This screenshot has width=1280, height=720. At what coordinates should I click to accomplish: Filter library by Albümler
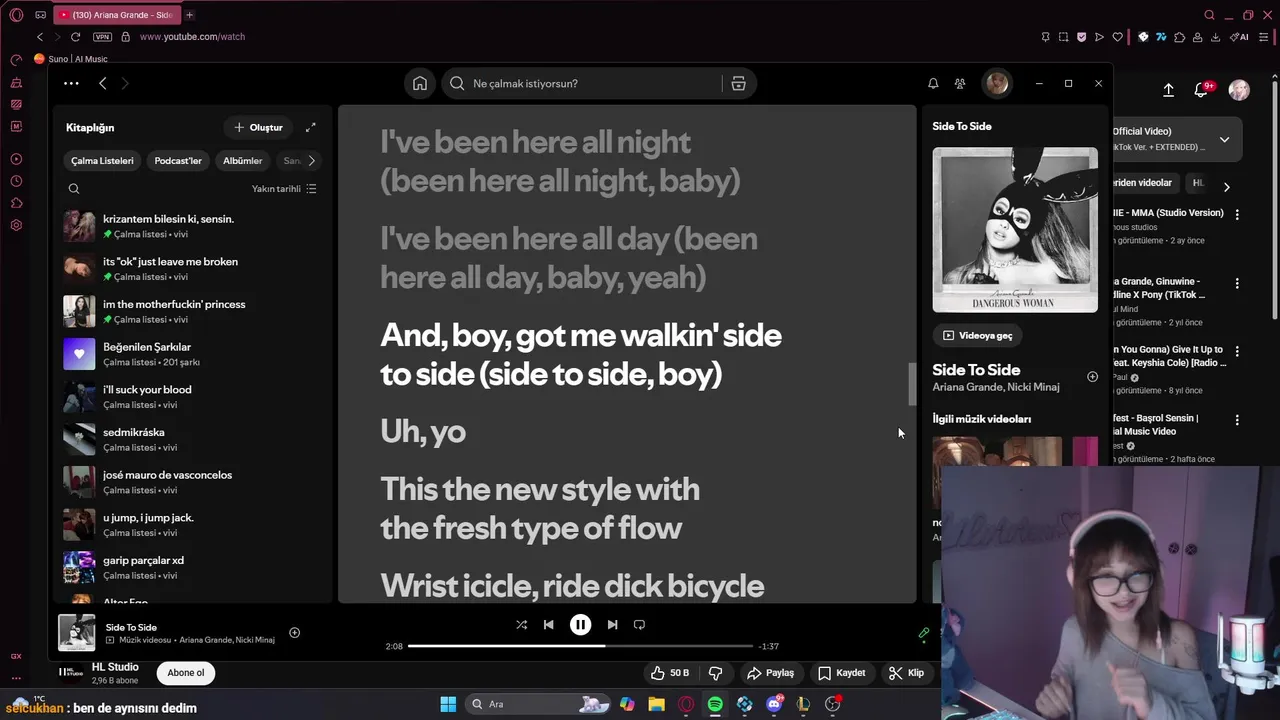tap(242, 161)
